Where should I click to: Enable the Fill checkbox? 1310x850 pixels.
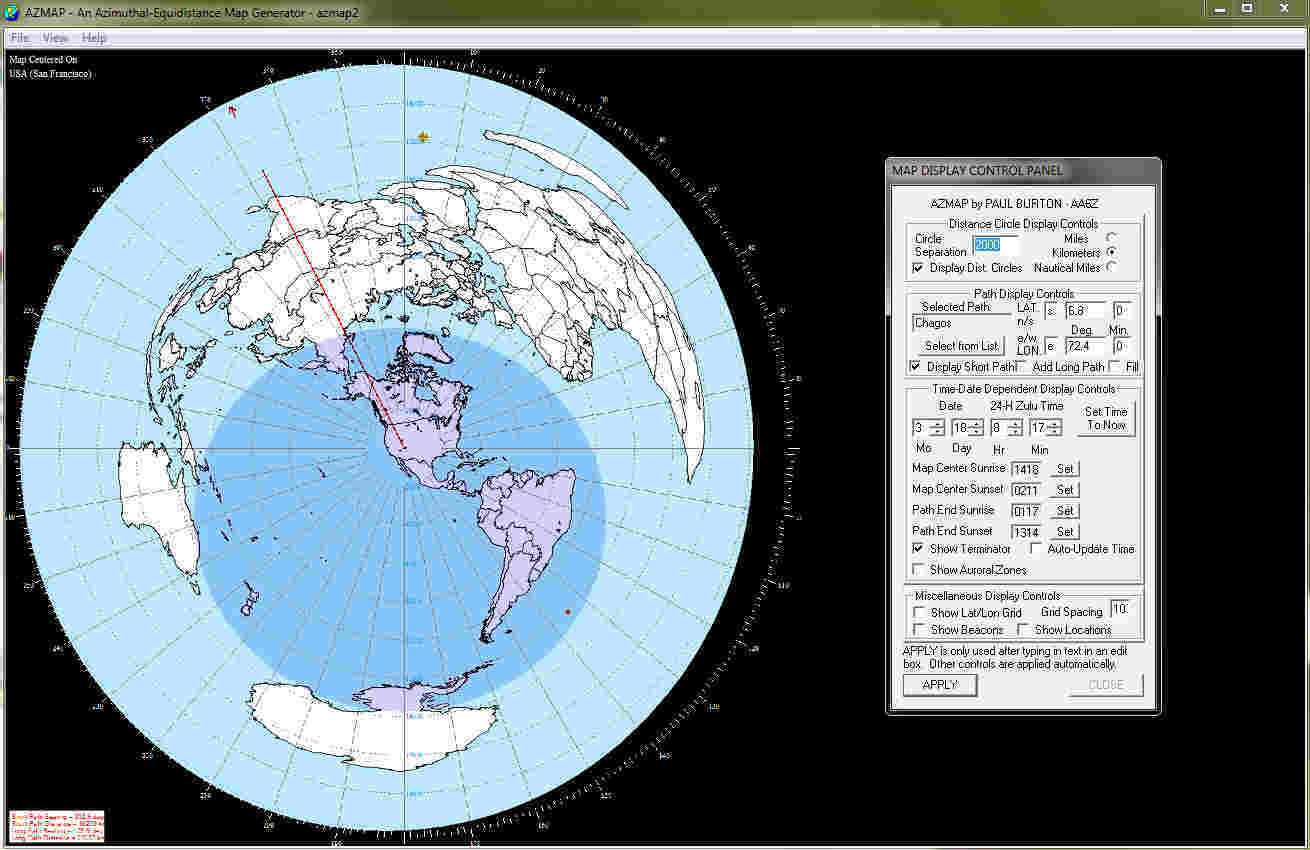1115,367
